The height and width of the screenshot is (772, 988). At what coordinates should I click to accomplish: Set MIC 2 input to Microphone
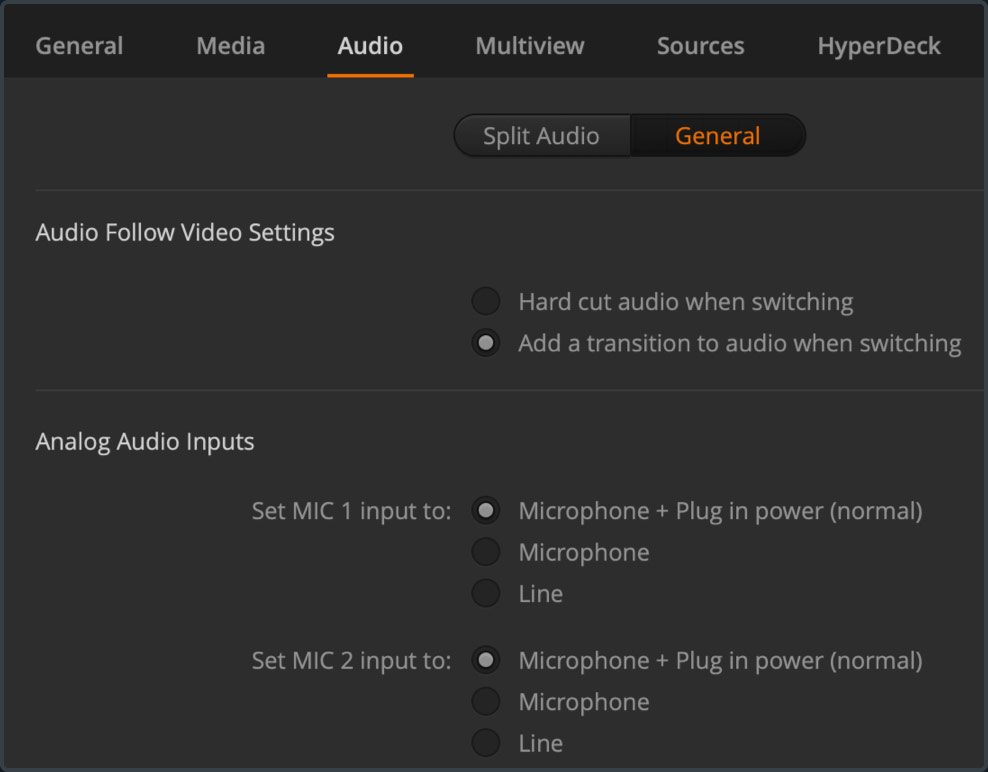coord(485,701)
